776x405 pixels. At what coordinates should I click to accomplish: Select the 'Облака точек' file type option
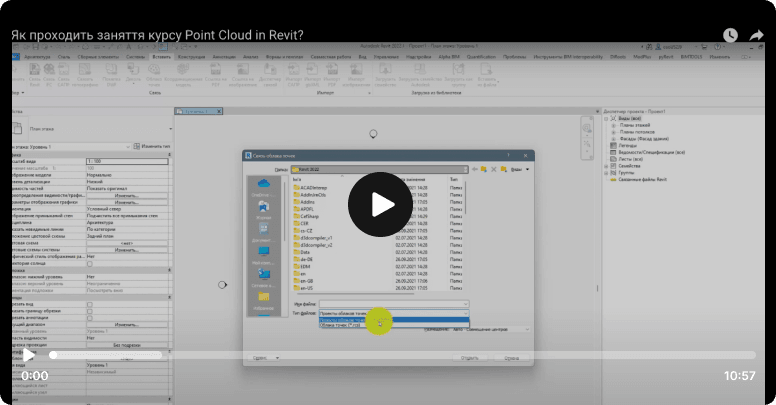tap(393, 325)
